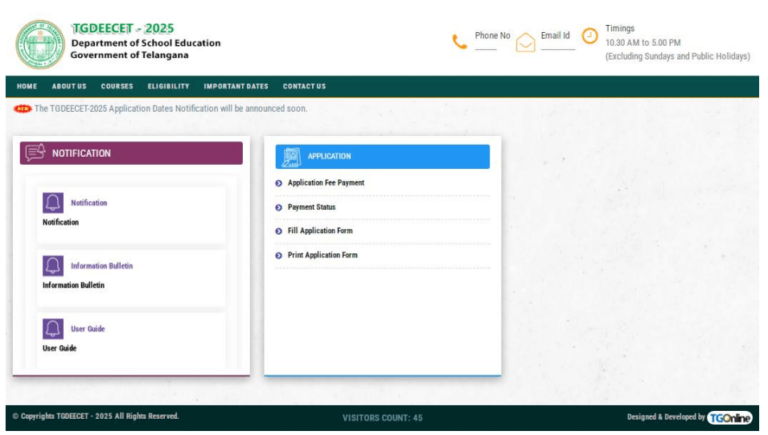Click the Copyrights TGDEECET footer text
Screen dimensions: 768x435
(x=96, y=416)
